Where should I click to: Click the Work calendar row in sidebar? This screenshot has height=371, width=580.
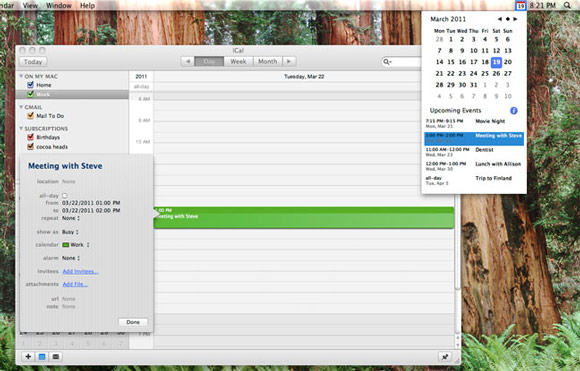72,94
